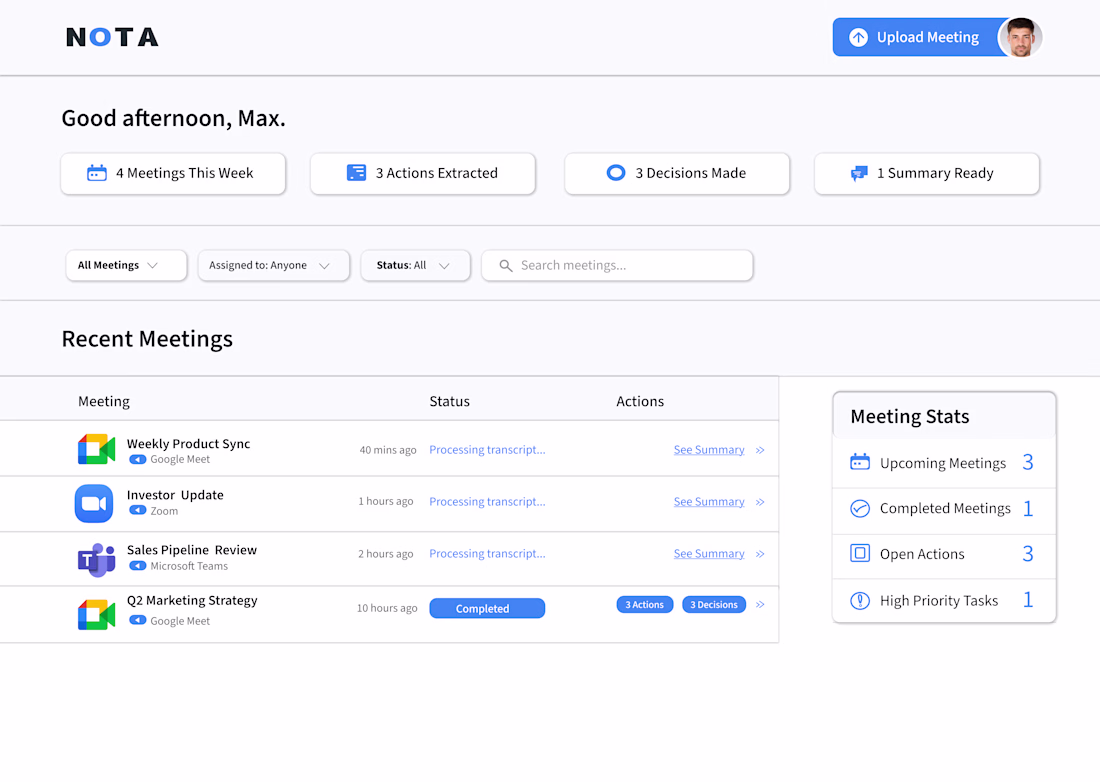Viewport: 1100px width, 782px height.
Task: Click the camera badge beside the Zoom label
Action: (138, 511)
